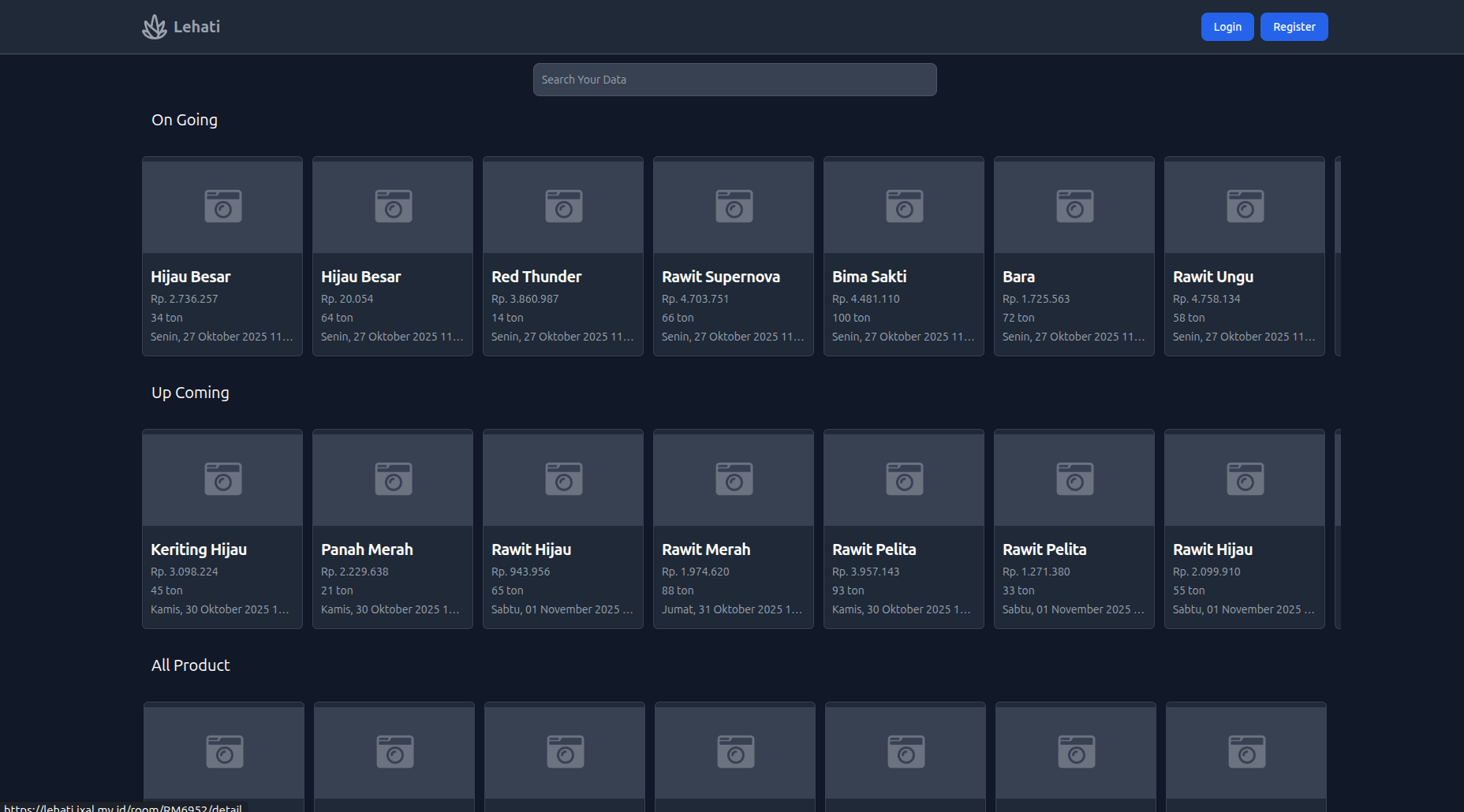This screenshot has height=812, width=1464.
Task: Click the camera icon above Rawit Merah
Action: (734, 479)
